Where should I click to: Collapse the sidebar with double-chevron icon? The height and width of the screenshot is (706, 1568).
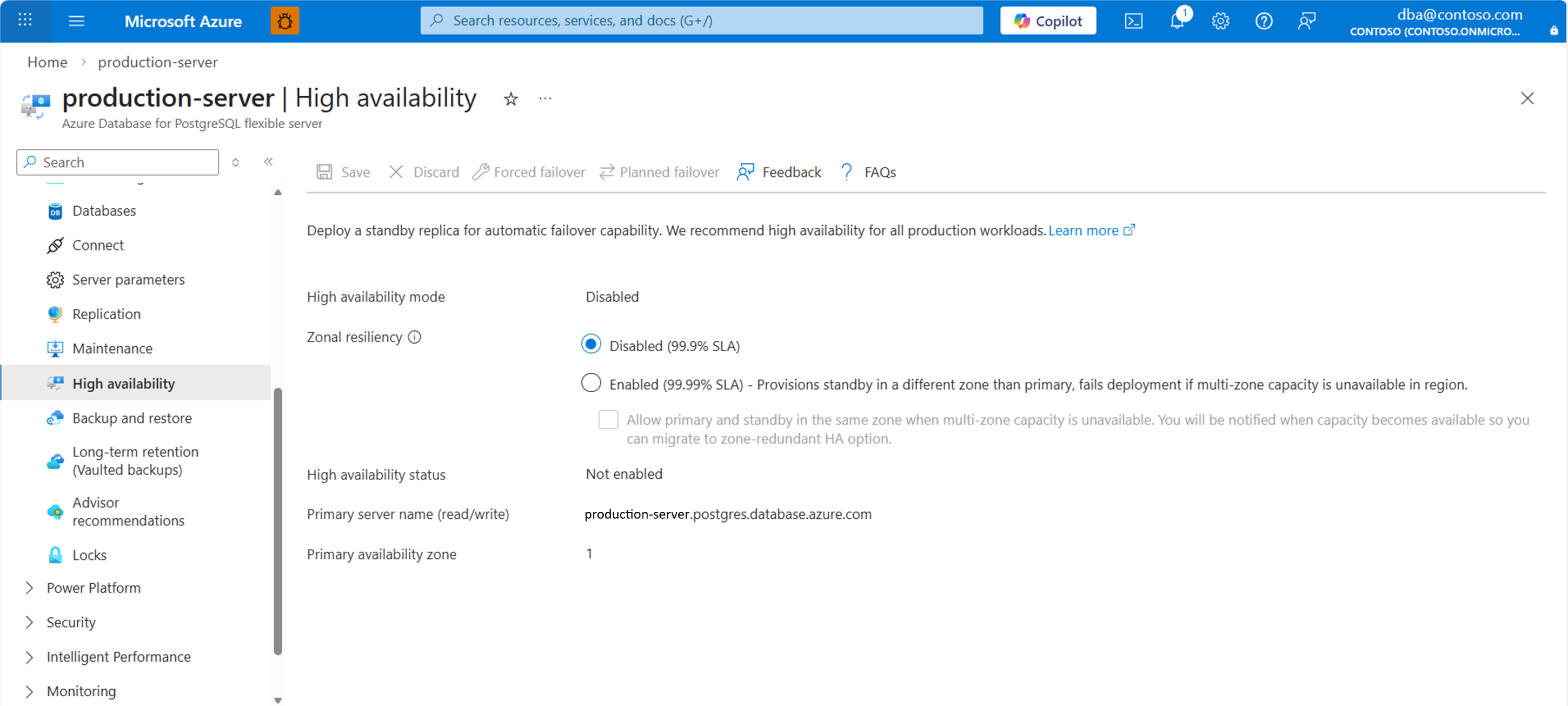tap(268, 162)
